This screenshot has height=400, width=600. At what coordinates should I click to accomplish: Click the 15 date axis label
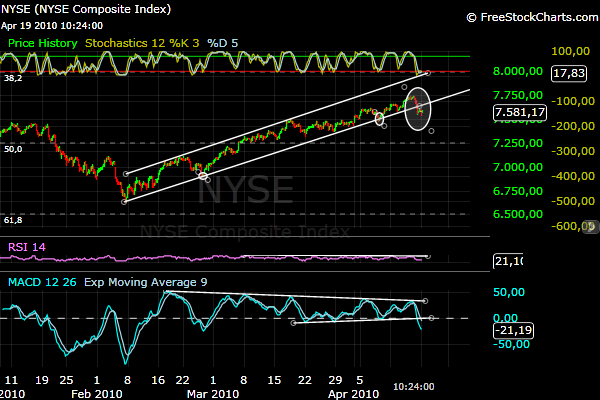coord(274,380)
